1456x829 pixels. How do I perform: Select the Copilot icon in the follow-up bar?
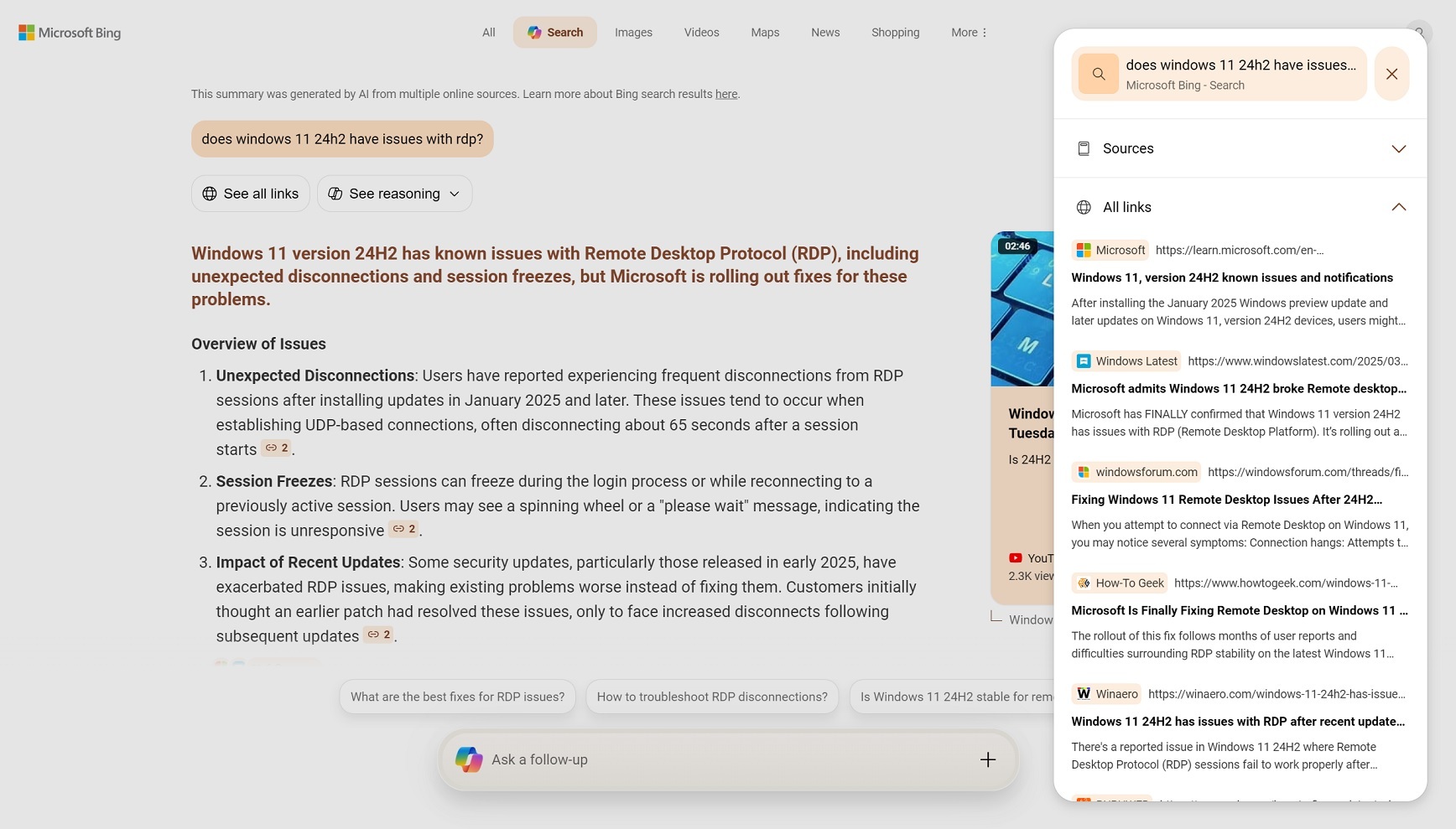(x=469, y=759)
